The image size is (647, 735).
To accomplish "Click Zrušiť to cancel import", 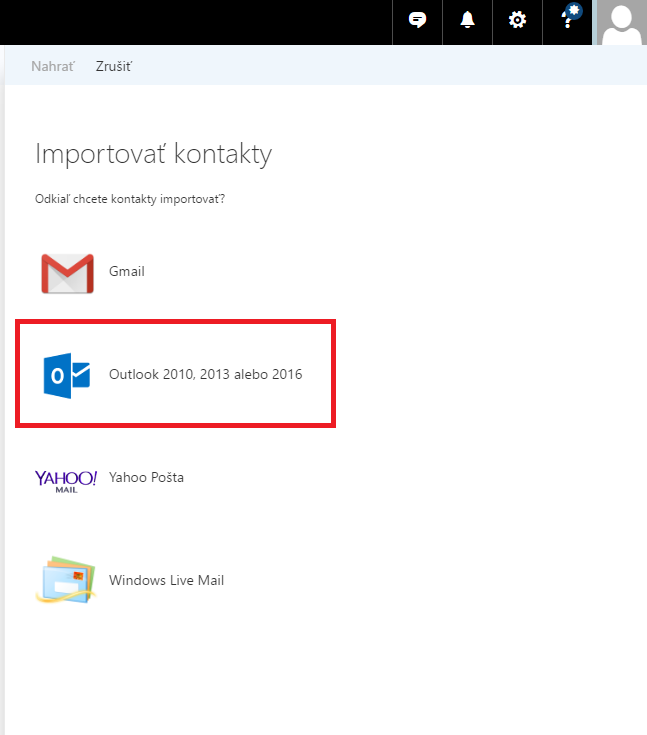I will (114, 66).
